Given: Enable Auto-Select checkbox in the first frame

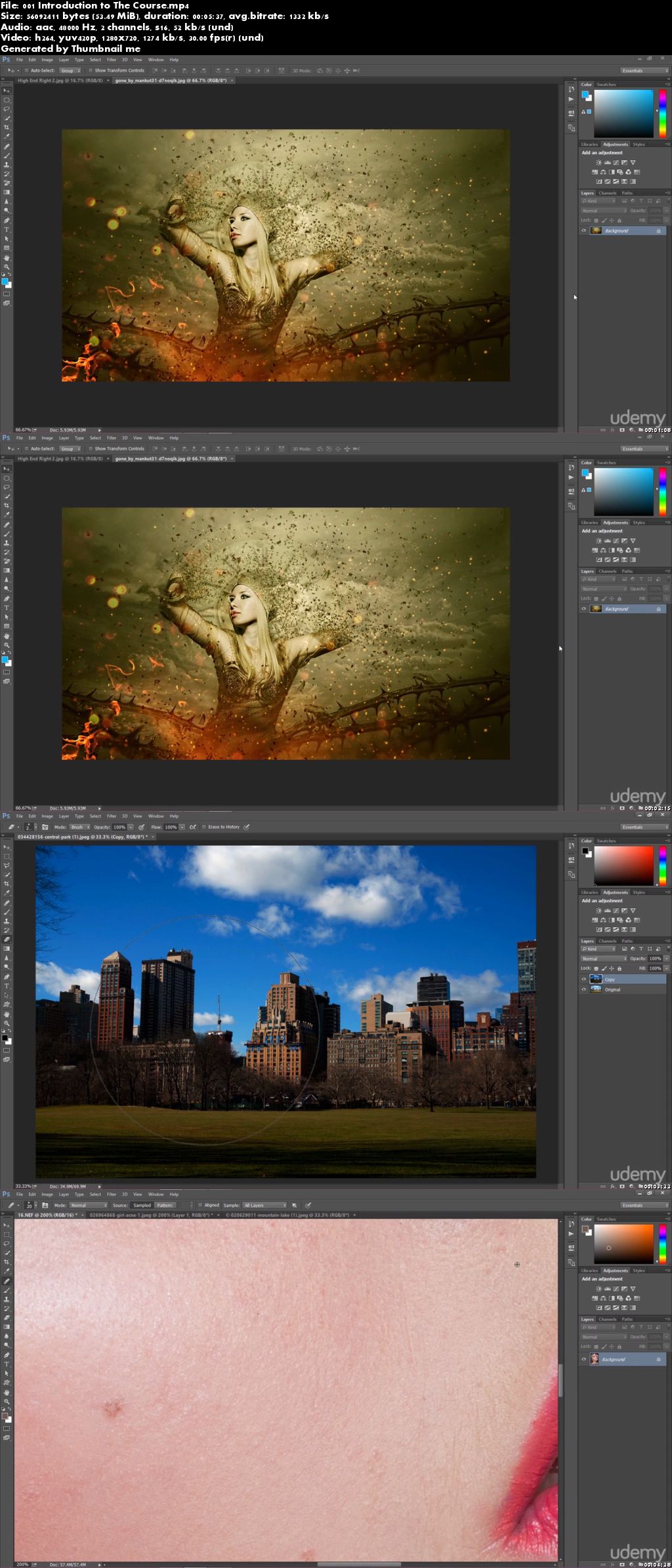Looking at the screenshot, I should [x=26, y=70].
